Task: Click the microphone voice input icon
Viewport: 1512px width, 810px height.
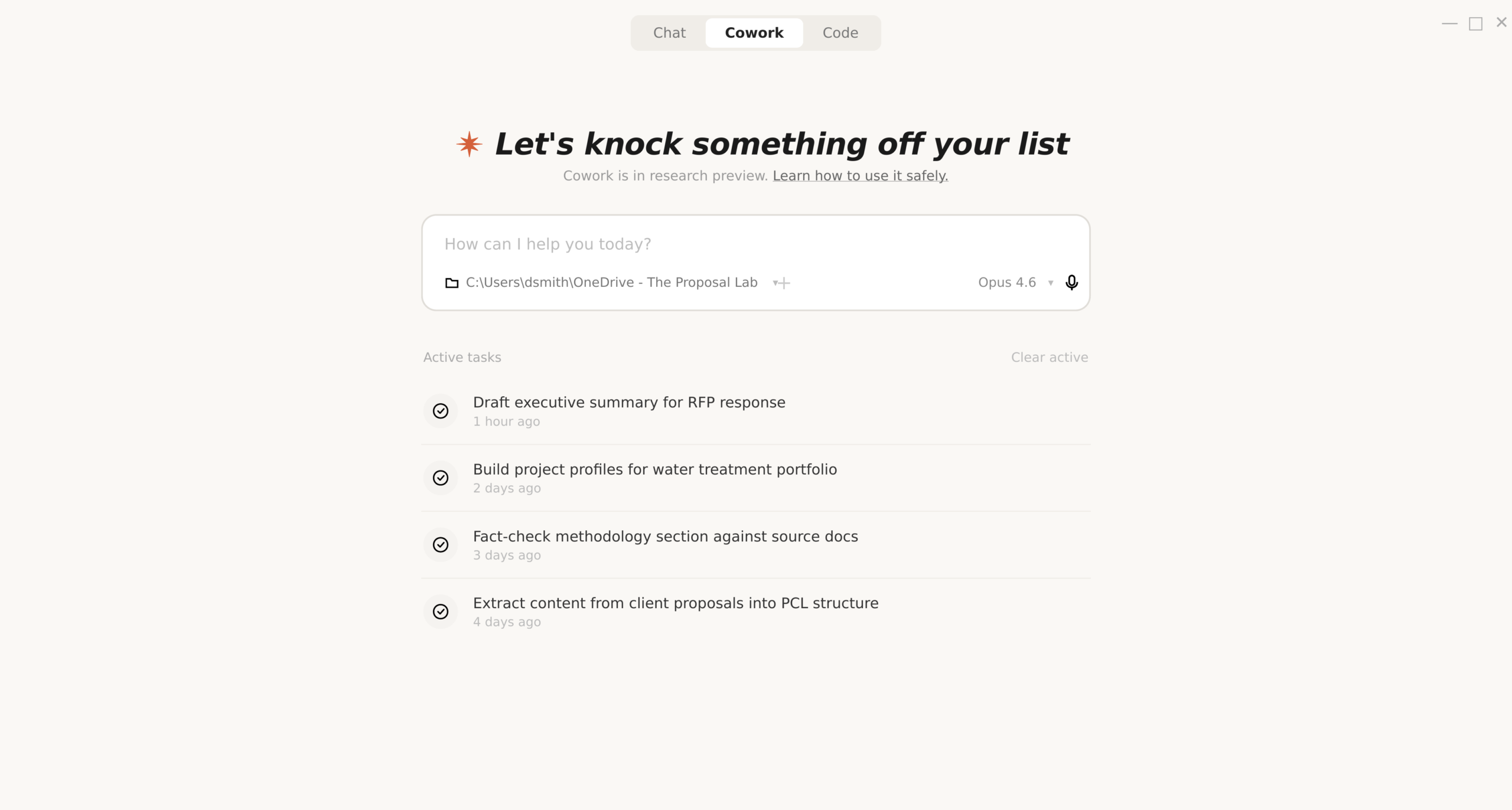Action: point(1071,283)
